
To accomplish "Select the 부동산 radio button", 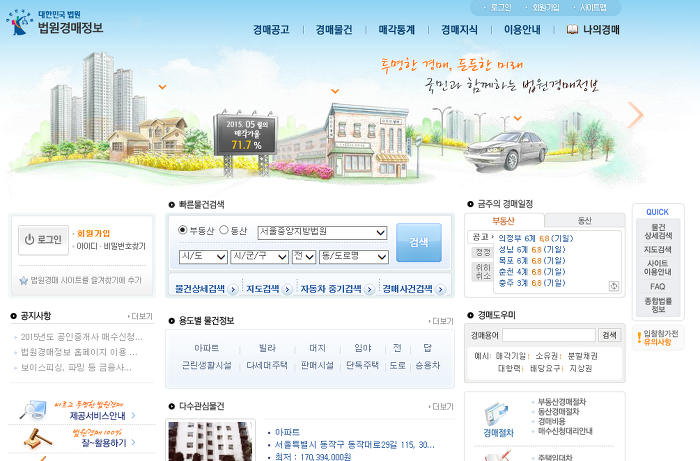I will pos(183,230).
